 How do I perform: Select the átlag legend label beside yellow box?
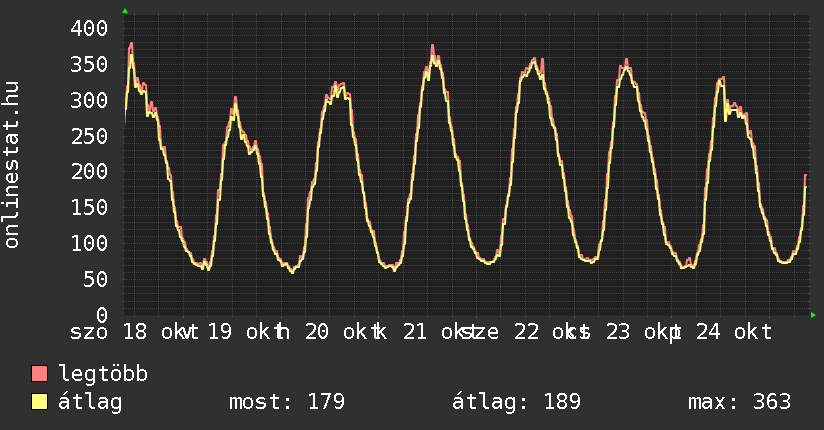pyautogui.click(x=90, y=402)
